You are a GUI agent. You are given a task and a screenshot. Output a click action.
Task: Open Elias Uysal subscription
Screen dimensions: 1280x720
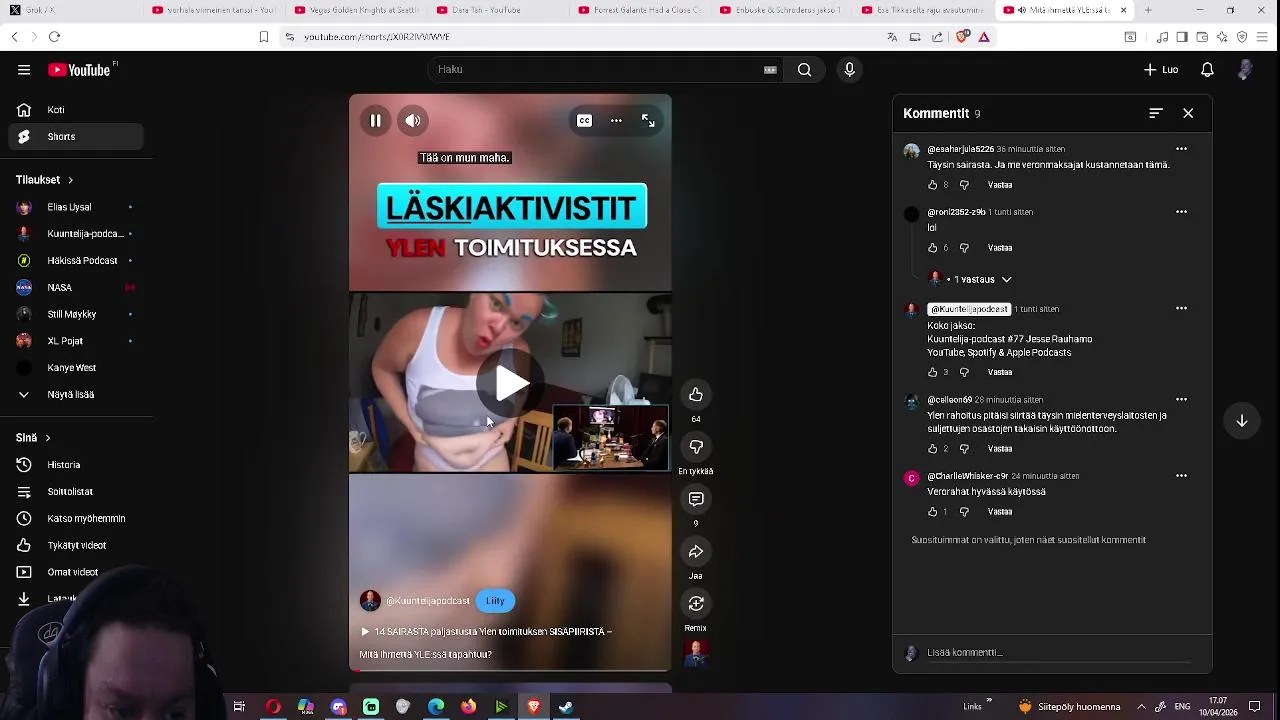[76, 207]
